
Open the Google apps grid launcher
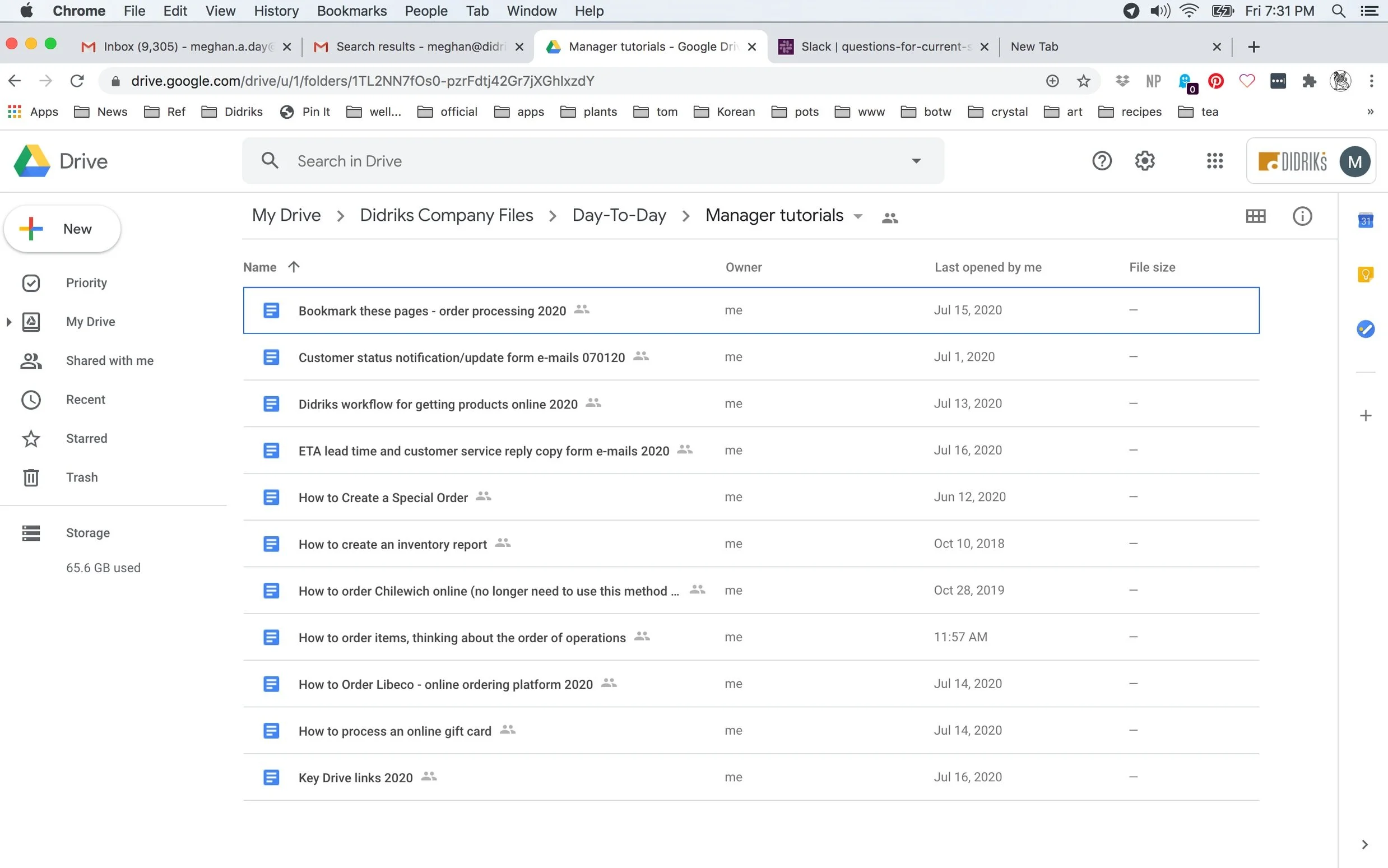point(1215,161)
